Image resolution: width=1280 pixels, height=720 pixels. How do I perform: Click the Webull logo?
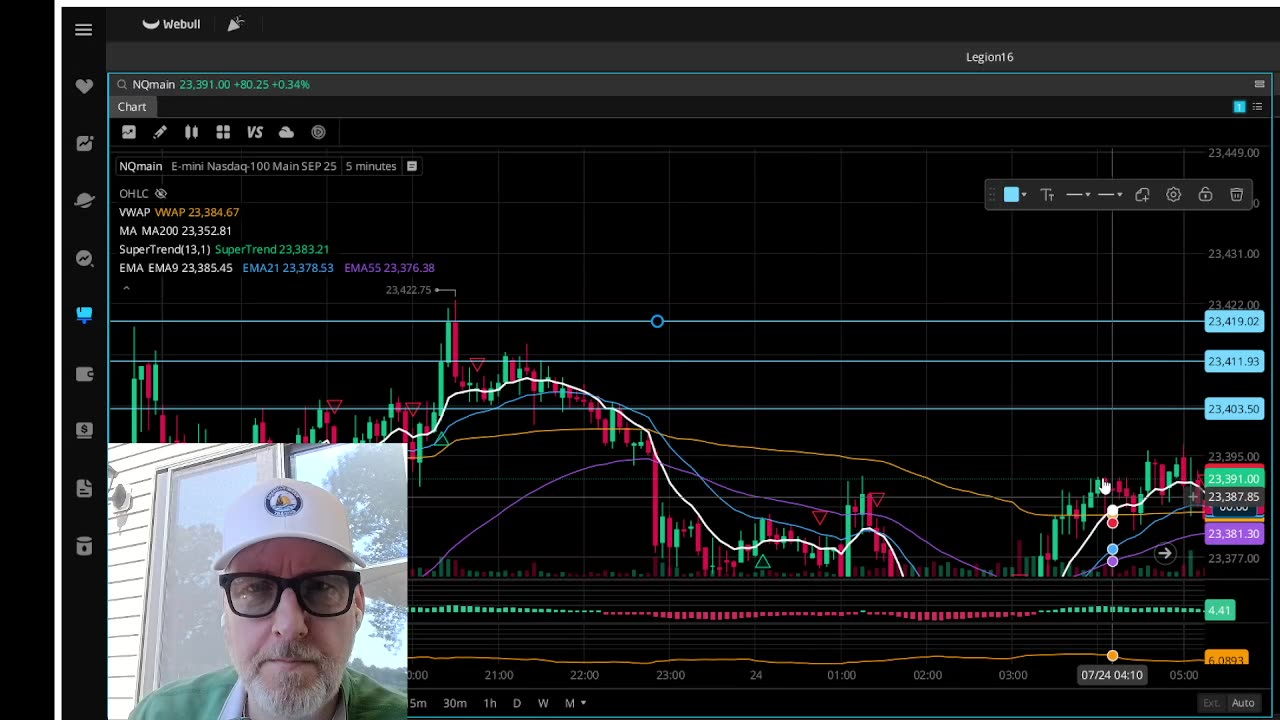[171, 24]
